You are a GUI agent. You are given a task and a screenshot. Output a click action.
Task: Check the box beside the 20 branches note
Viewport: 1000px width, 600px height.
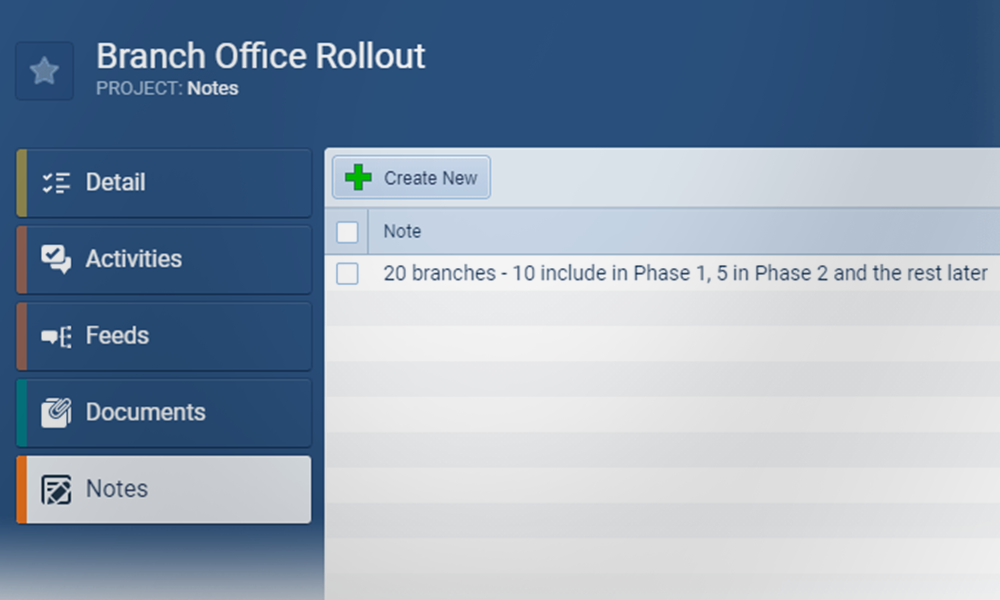tap(347, 273)
